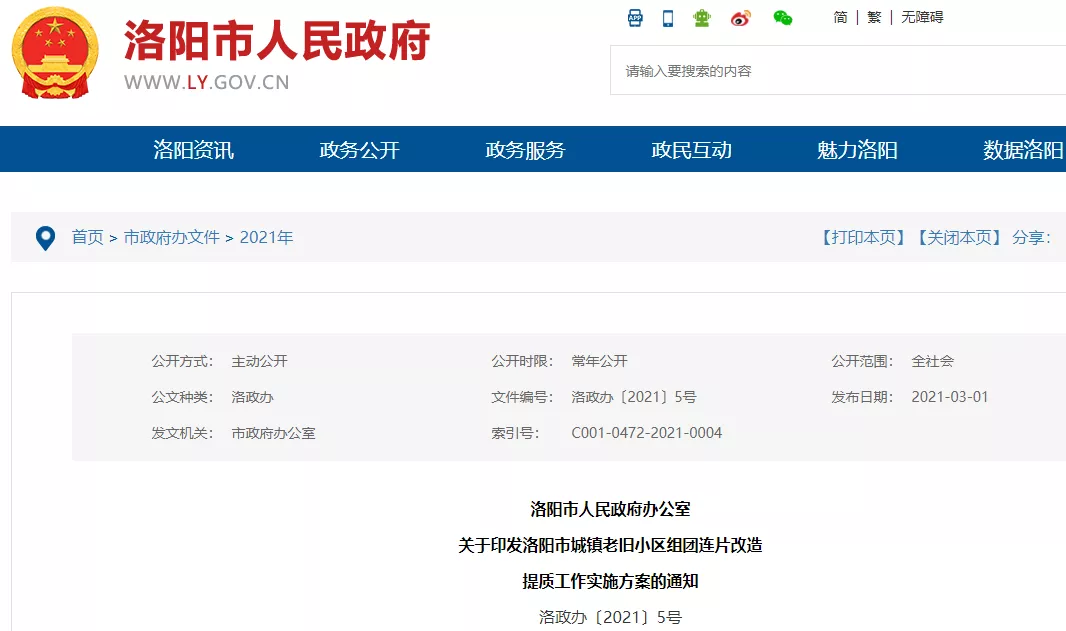Viewport: 1066px width, 631px height.
Task: Switch language to 简 simplified Chinese
Action: click(x=840, y=17)
